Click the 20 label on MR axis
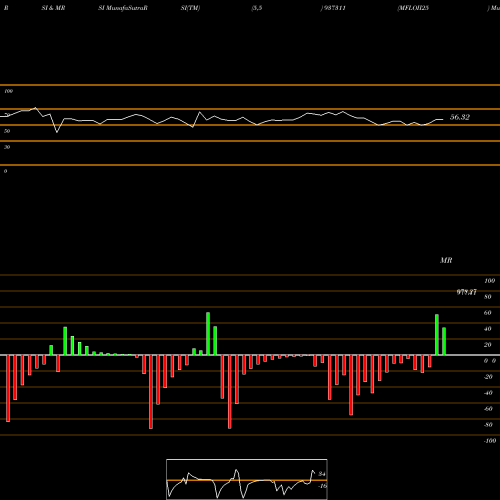This screenshot has width=500, height=500. pyautogui.click(x=488, y=345)
